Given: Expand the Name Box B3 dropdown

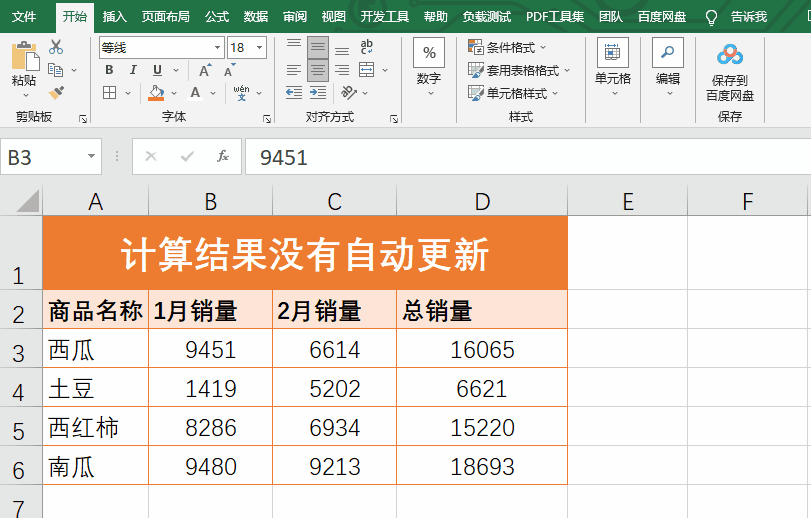Looking at the screenshot, I should (91, 156).
